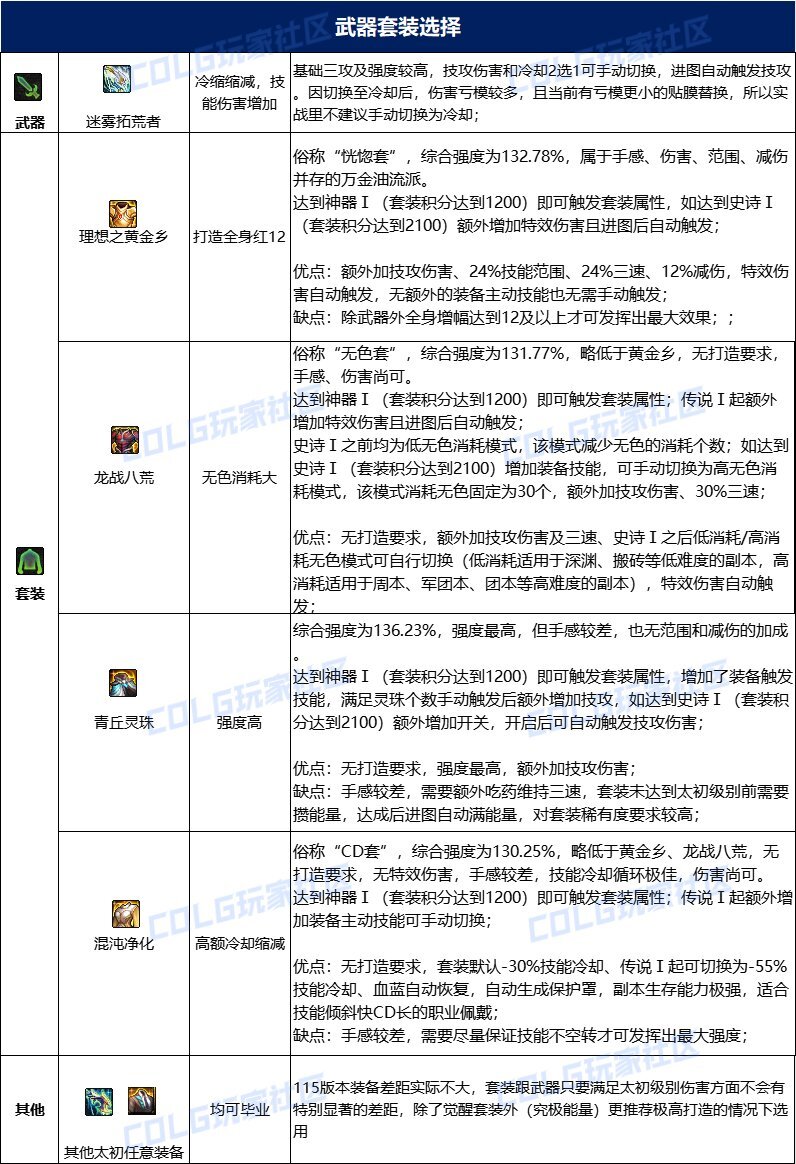
Task: Click the green jacket 套装 category icon
Action: [x=30, y=561]
